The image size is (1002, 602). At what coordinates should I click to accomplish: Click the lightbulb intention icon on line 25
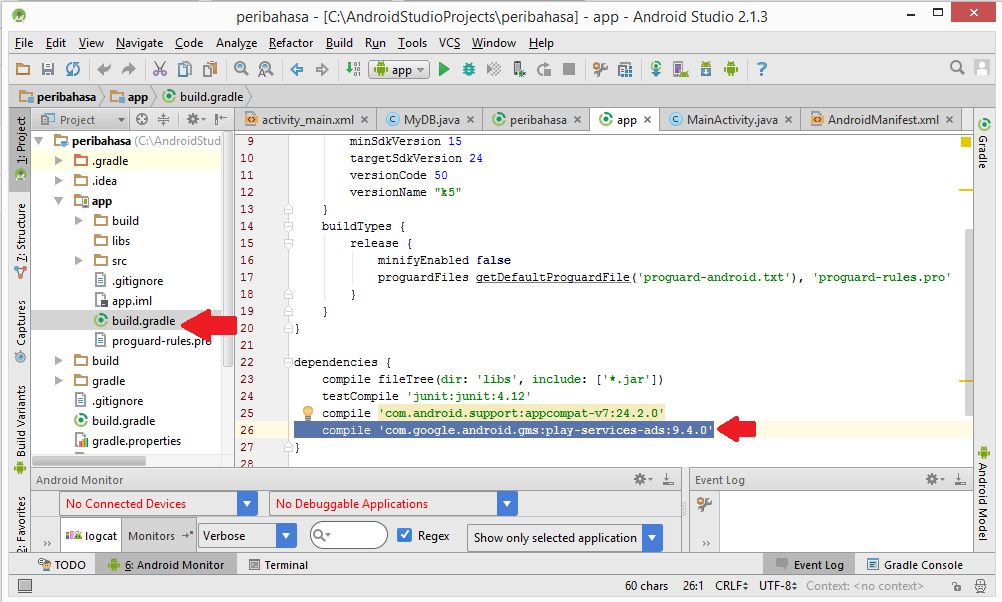point(307,412)
